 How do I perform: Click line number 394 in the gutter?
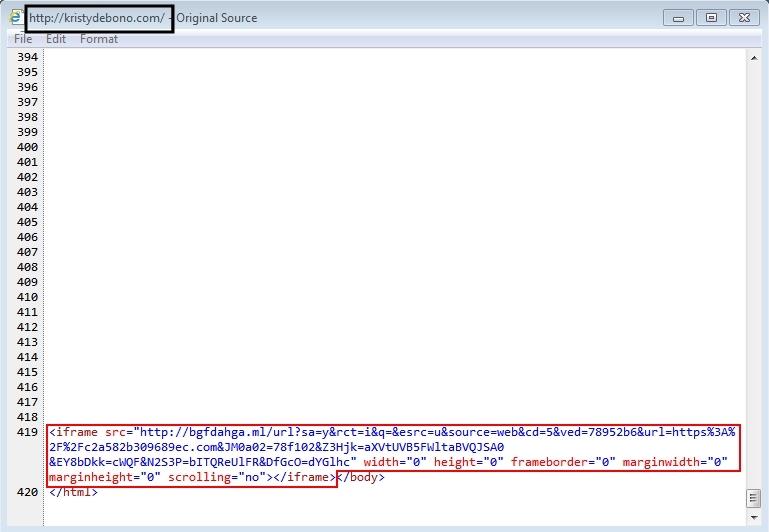pyautogui.click(x=28, y=57)
